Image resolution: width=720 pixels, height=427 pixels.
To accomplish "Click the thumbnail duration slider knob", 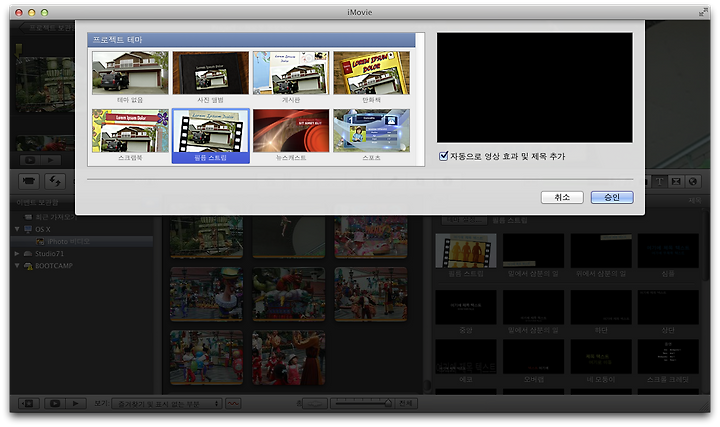I will coord(388,403).
